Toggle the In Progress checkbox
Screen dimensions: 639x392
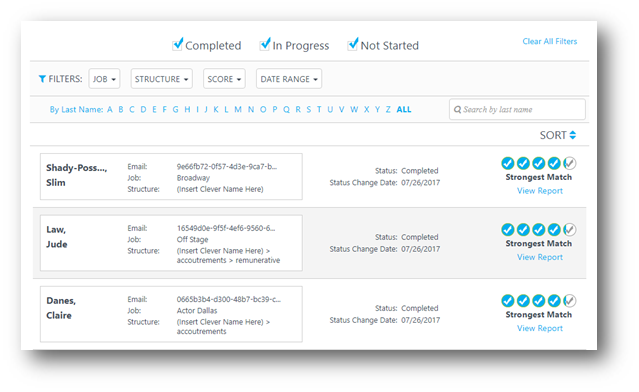click(x=265, y=44)
